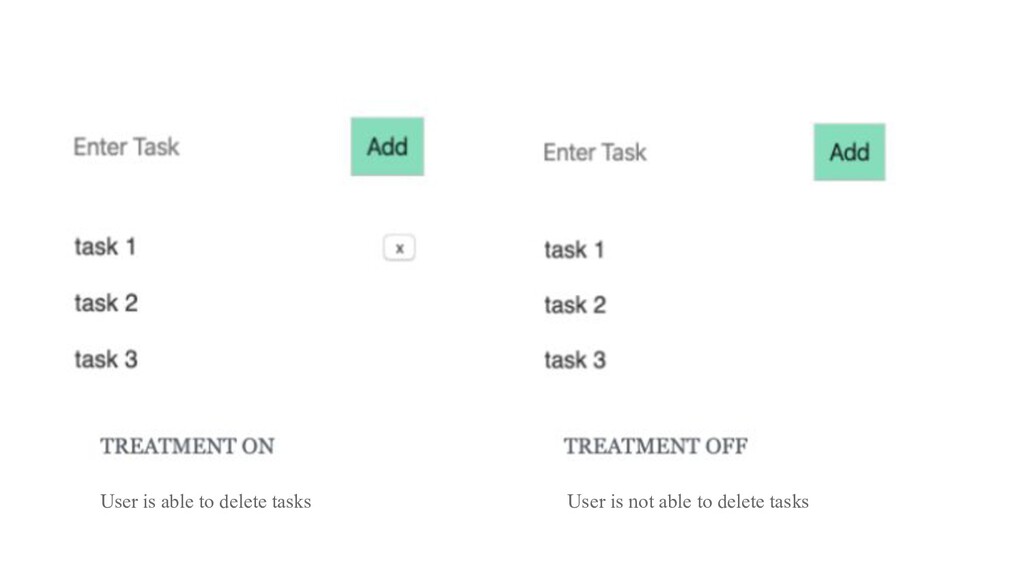
Task: Click the word "OFF" in the treatment heading
Action: coord(726,446)
